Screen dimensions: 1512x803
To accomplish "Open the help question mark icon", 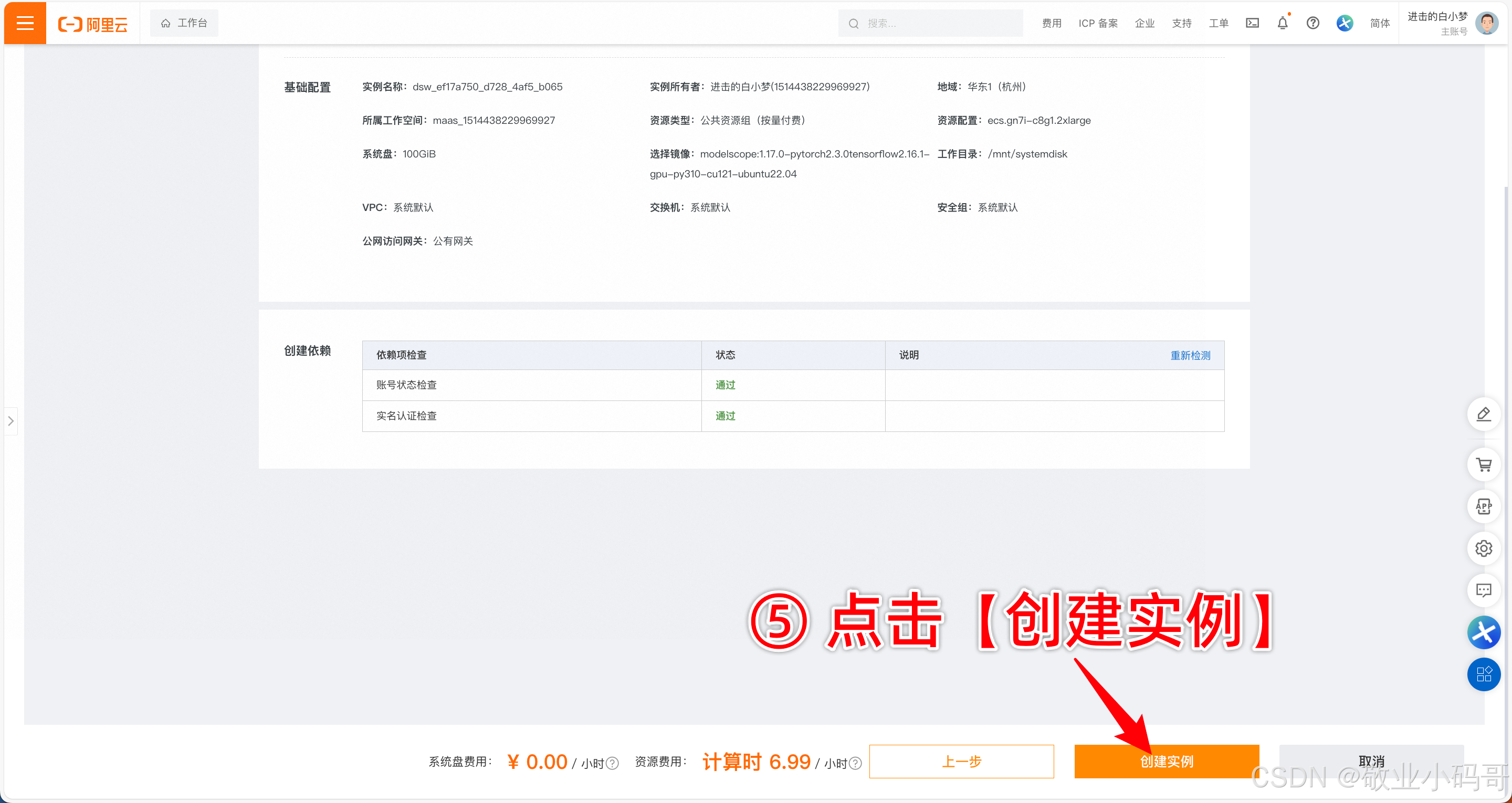I will pyautogui.click(x=1313, y=23).
